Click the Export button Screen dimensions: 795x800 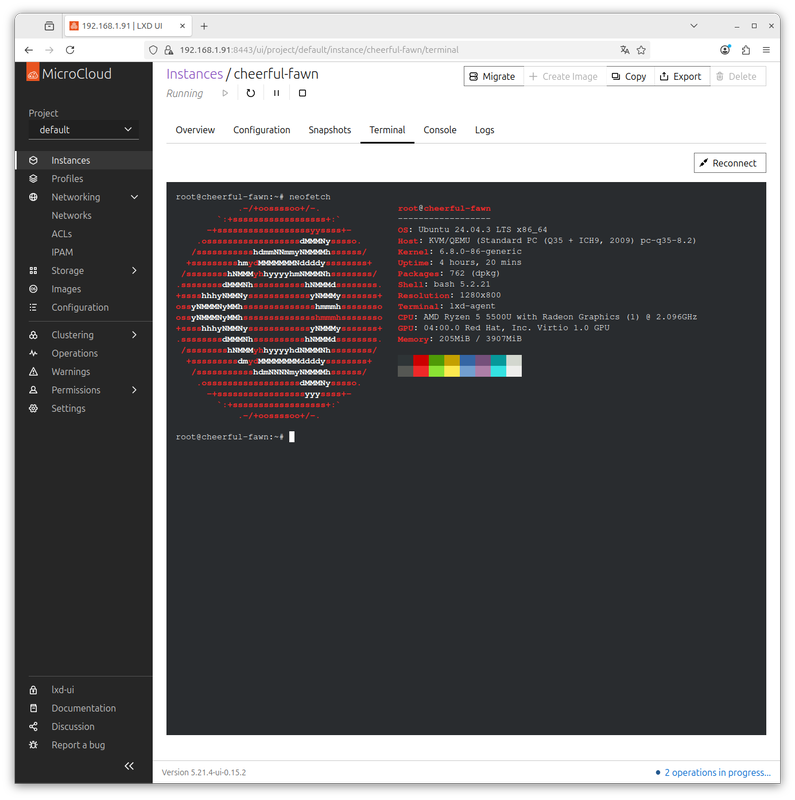coord(681,77)
